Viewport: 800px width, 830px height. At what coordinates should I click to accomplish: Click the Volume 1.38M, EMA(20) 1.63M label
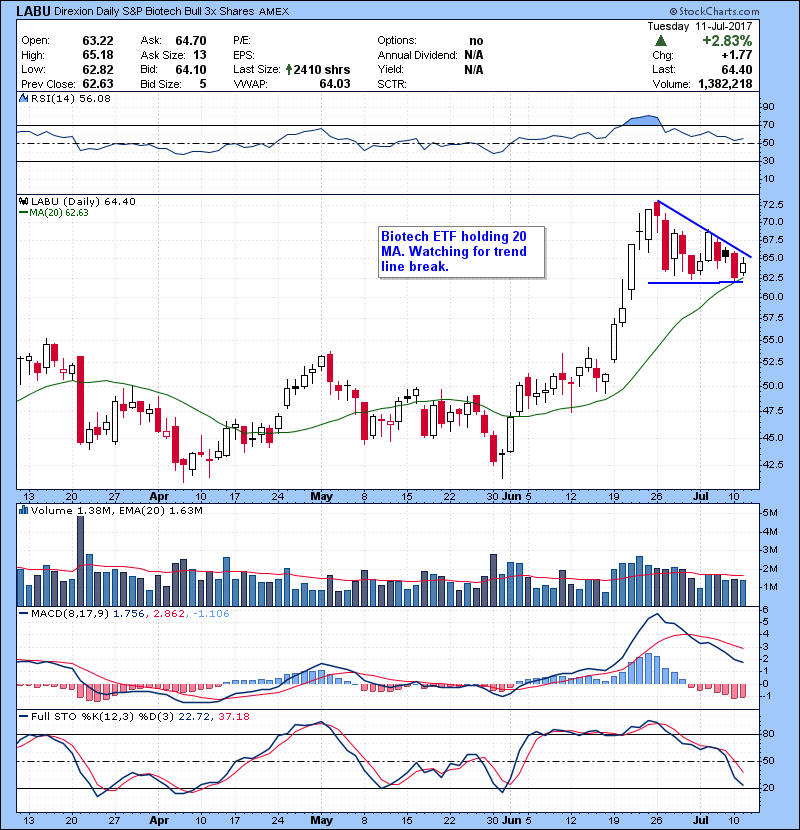(x=116, y=510)
